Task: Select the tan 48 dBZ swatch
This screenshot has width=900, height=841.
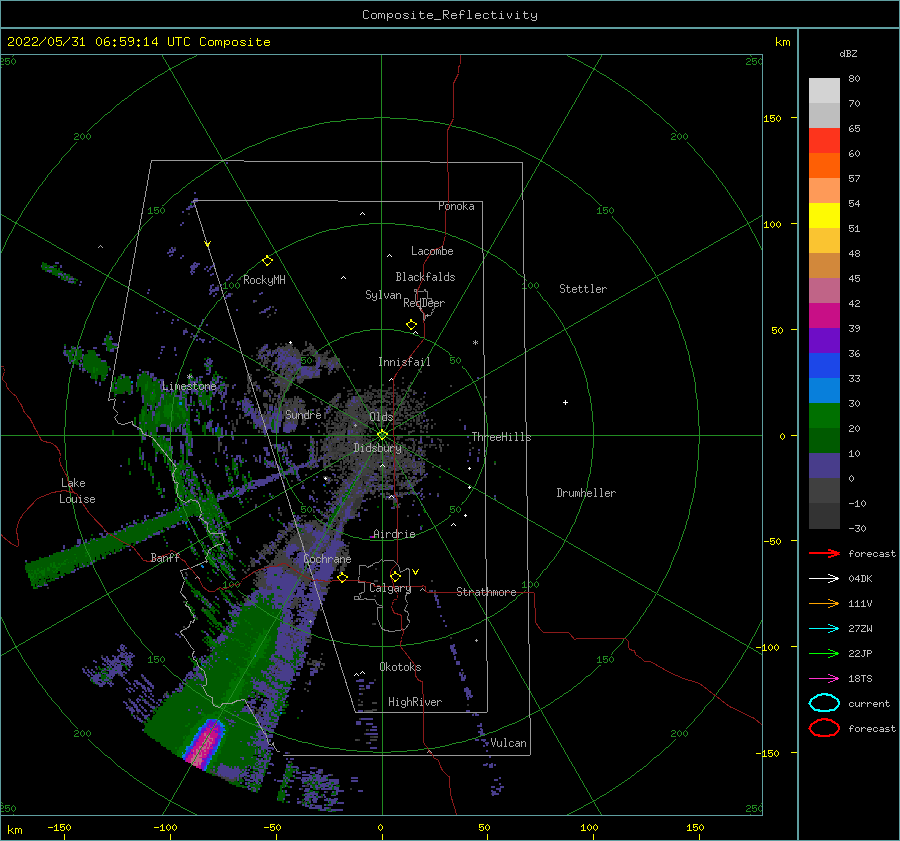Action: tap(824, 265)
